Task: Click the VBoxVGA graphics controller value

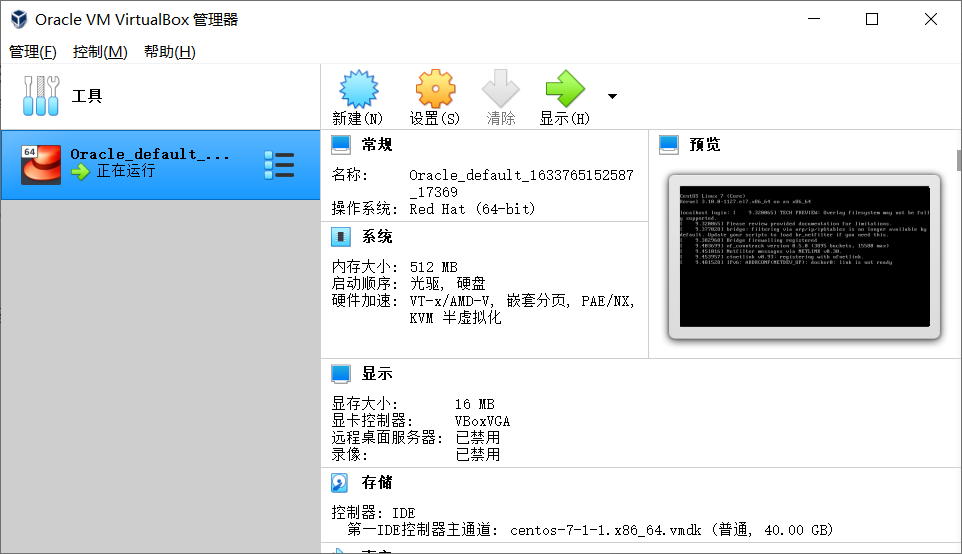Action: coord(482,421)
